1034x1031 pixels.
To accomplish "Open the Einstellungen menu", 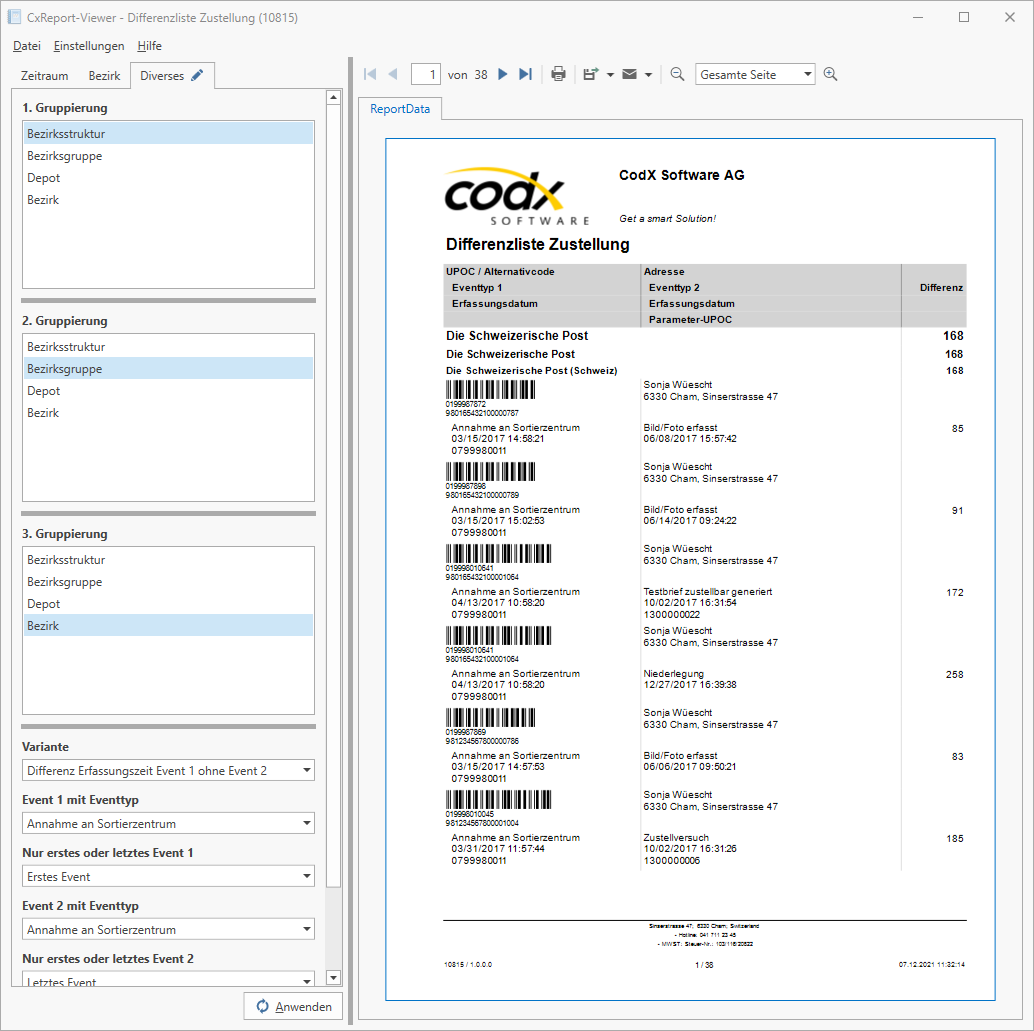I will click(x=89, y=46).
